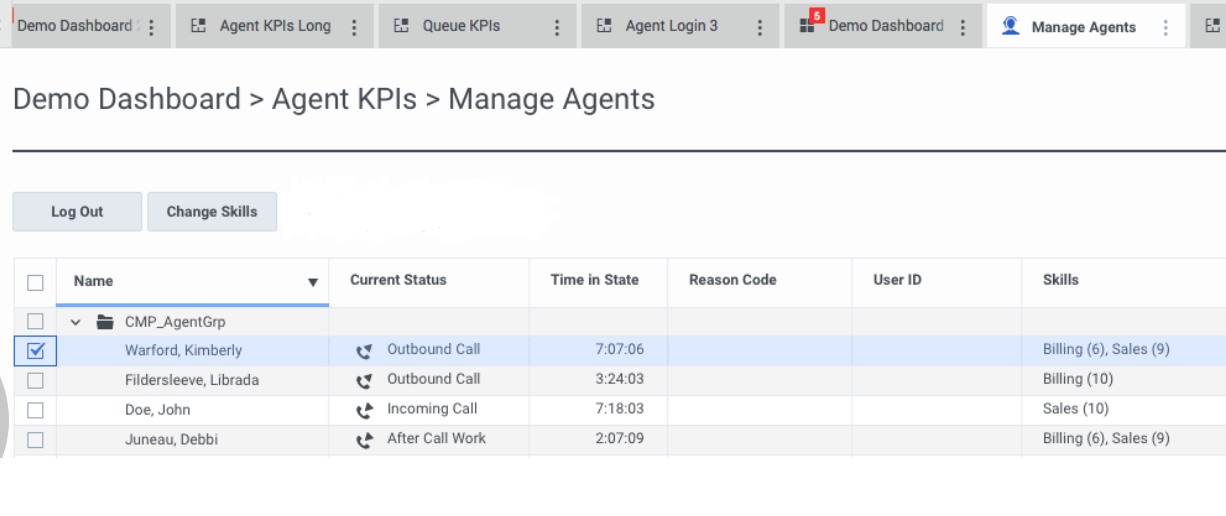Open the Agent KPIs Long tab options menu
Viewport: 1226px width, 516px height.
click(354, 27)
